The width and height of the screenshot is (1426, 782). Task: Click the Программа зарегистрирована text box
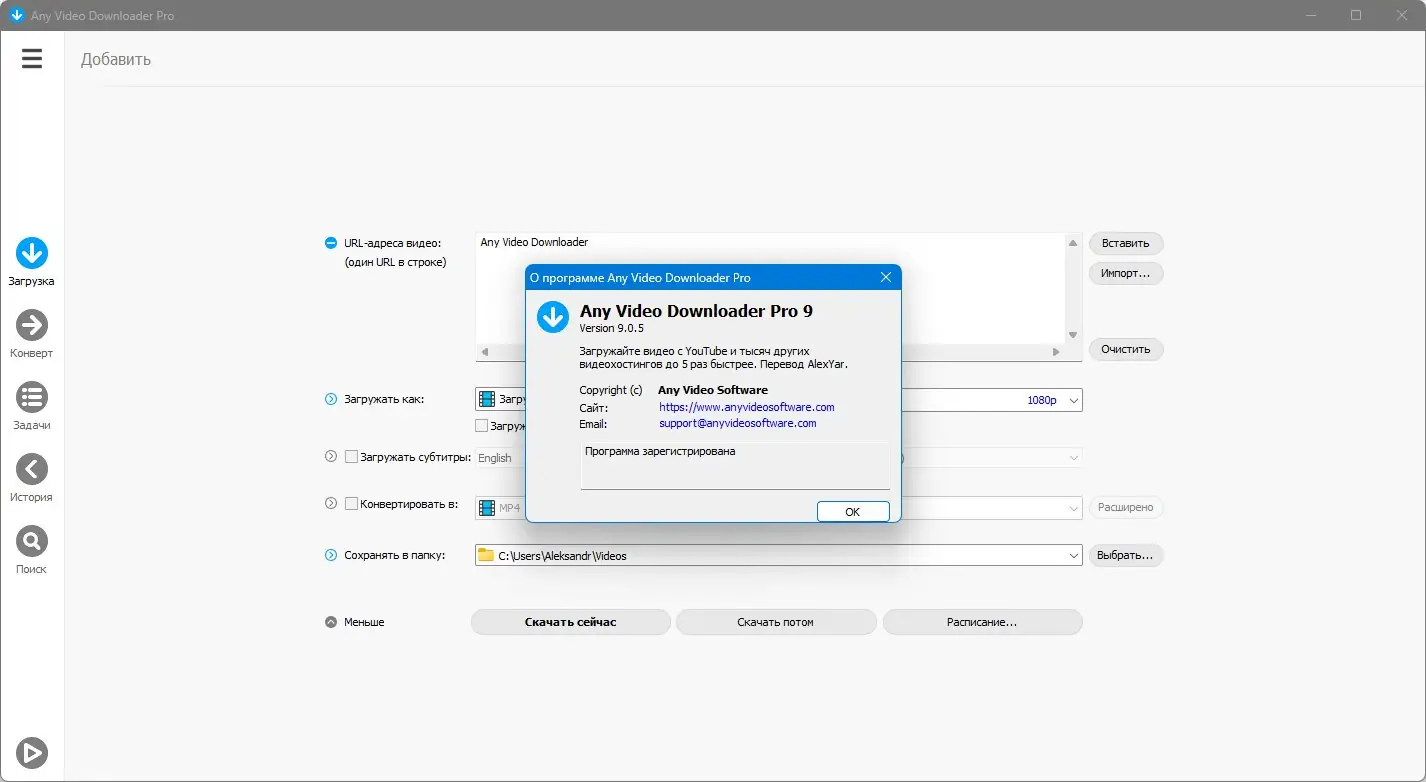point(735,465)
